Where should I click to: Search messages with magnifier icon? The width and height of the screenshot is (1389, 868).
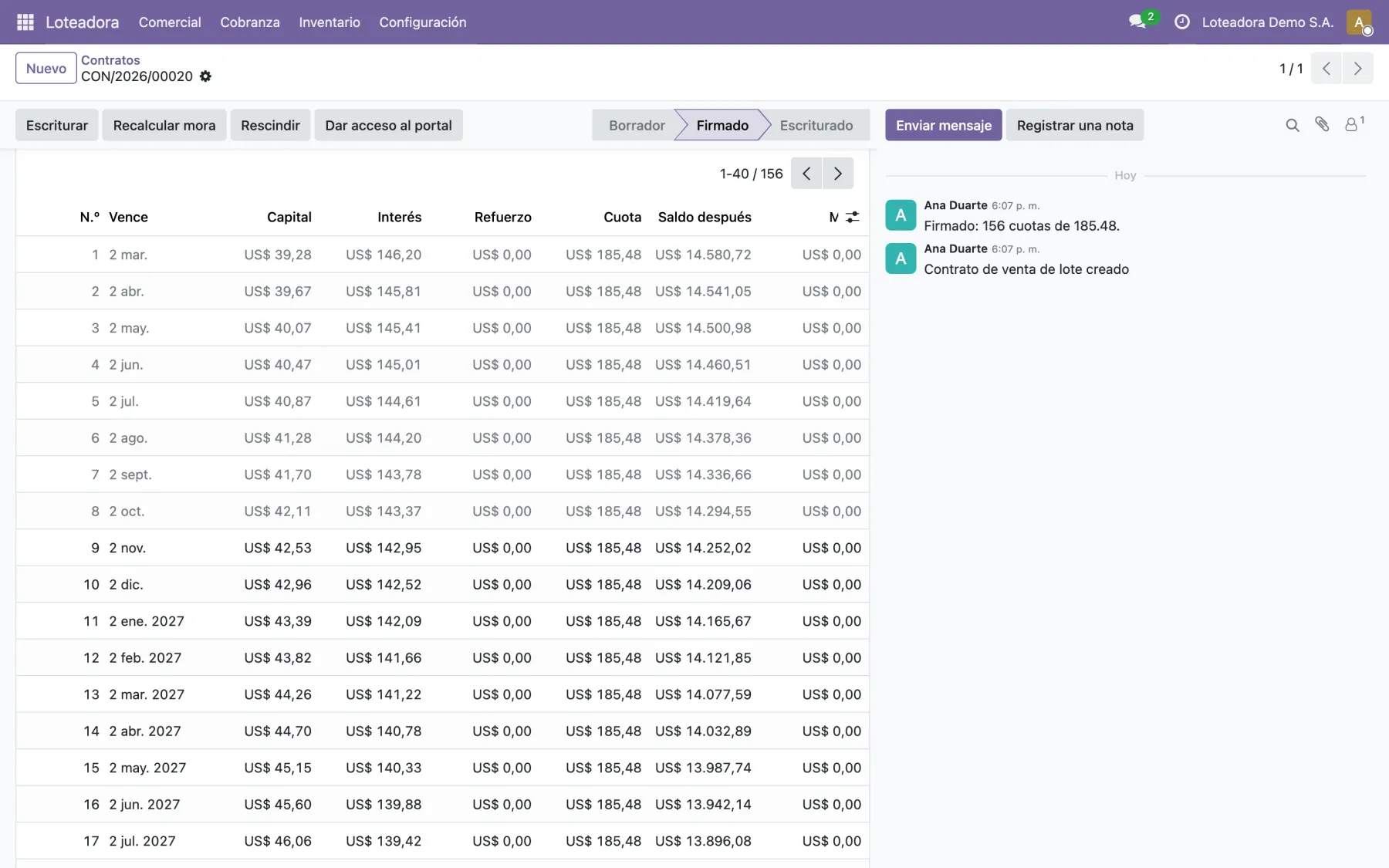(1293, 125)
